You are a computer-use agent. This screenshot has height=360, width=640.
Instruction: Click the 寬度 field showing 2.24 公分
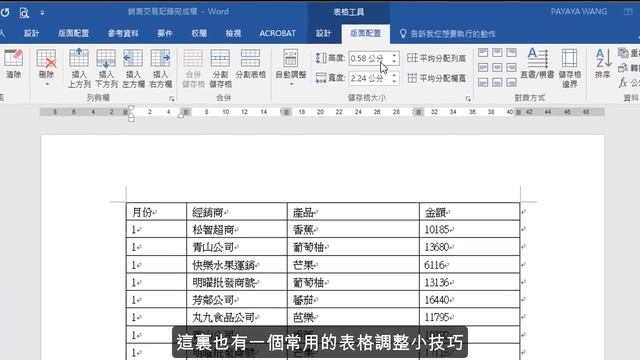click(x=370, y=78)
